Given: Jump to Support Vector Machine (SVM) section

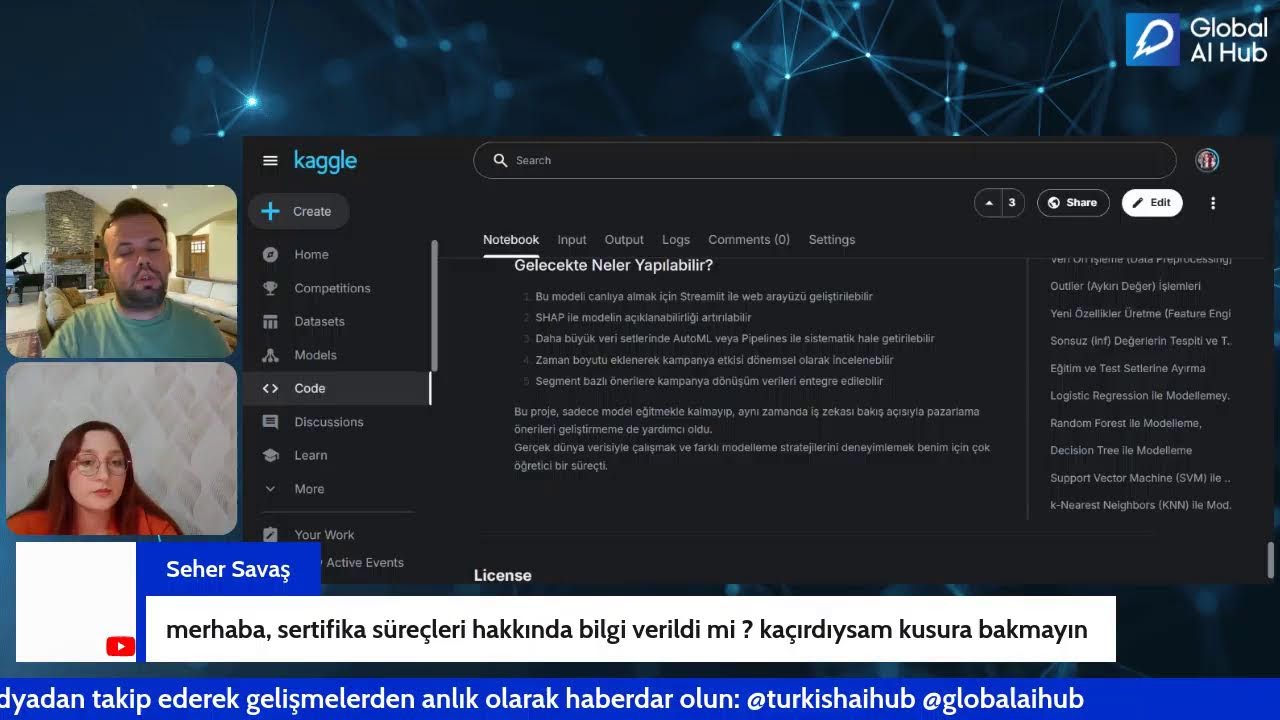Looking at the screenshot, I should (1140, 478).
